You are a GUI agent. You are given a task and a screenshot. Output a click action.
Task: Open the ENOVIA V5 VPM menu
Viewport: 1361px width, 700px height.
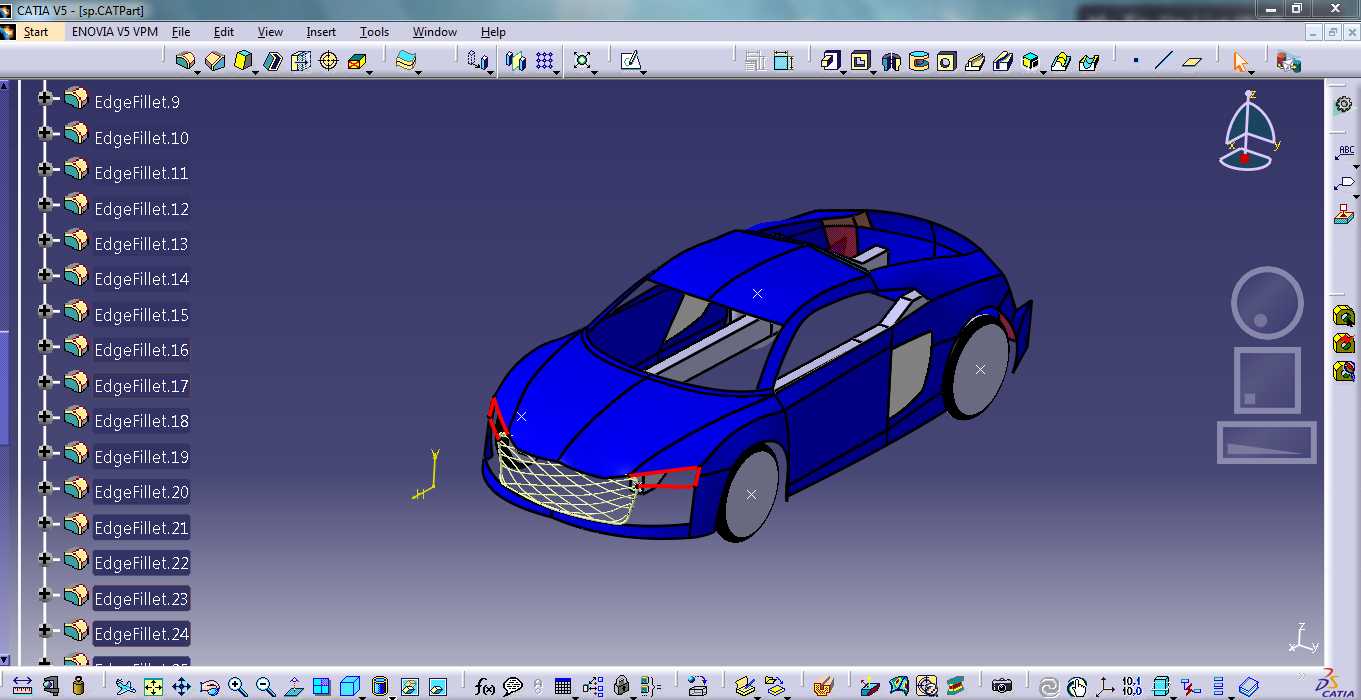tap(115, 32)
